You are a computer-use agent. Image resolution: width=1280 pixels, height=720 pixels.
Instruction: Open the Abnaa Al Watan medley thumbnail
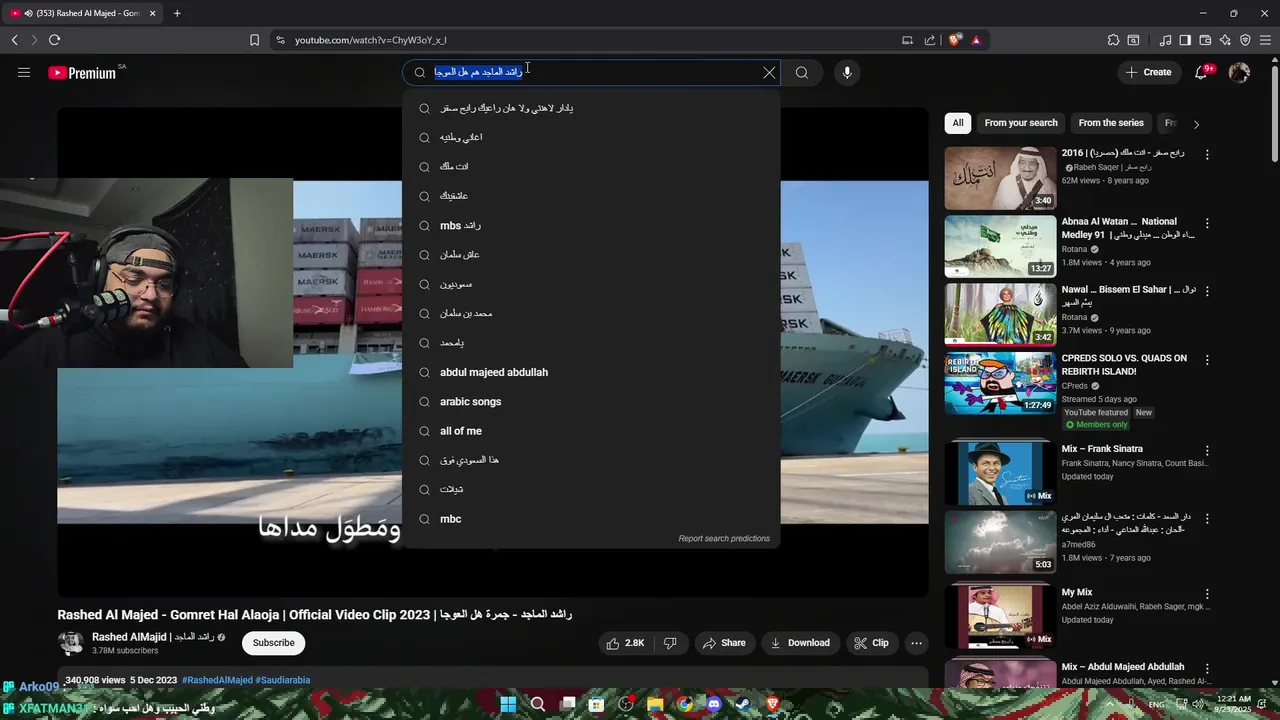1000,246
